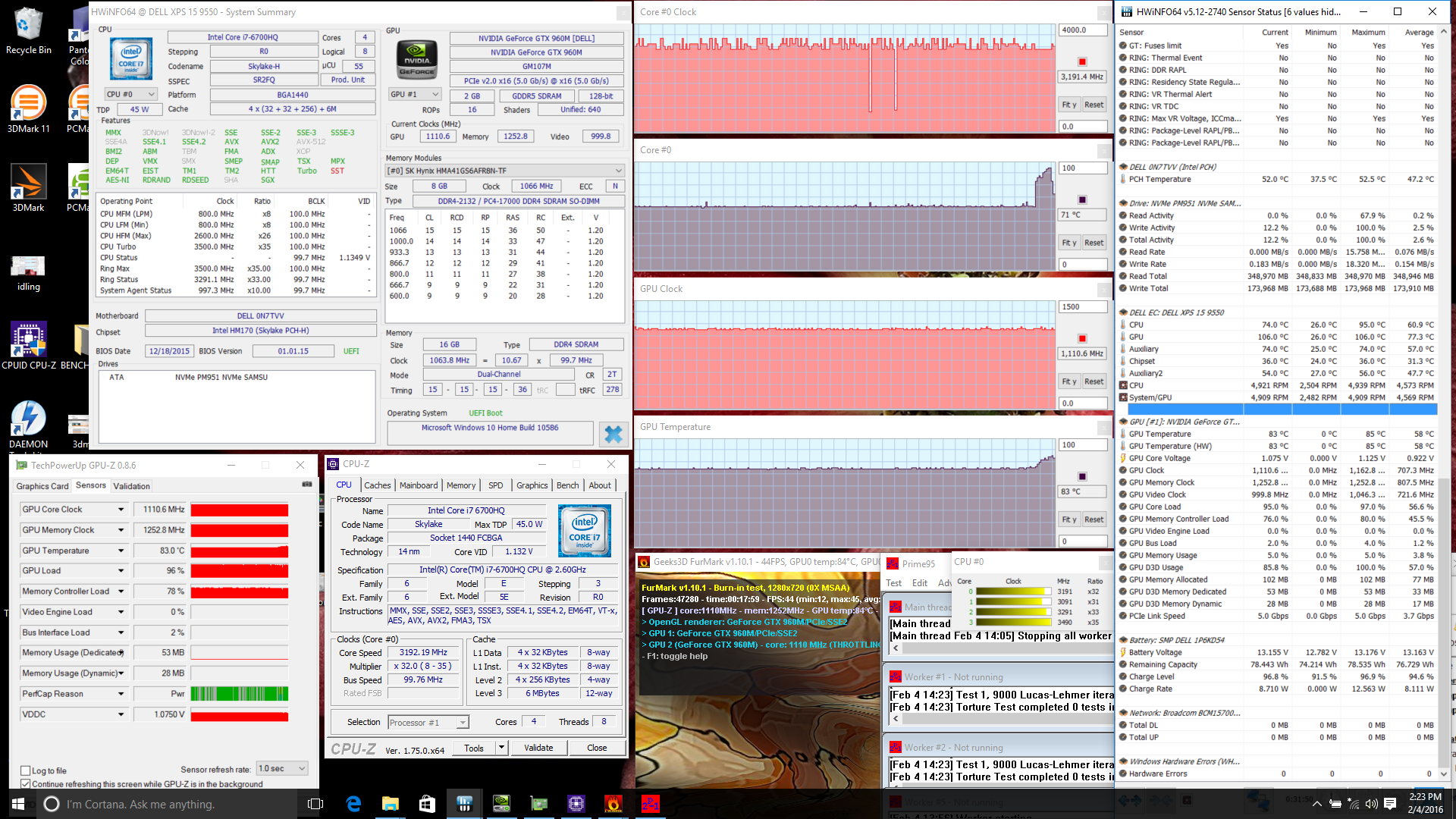Click the FurMark flame taskbar icon
Image resolution: width=1456 pixels, height=819 pixels.
pyautogui.click(x=613, y=804)
